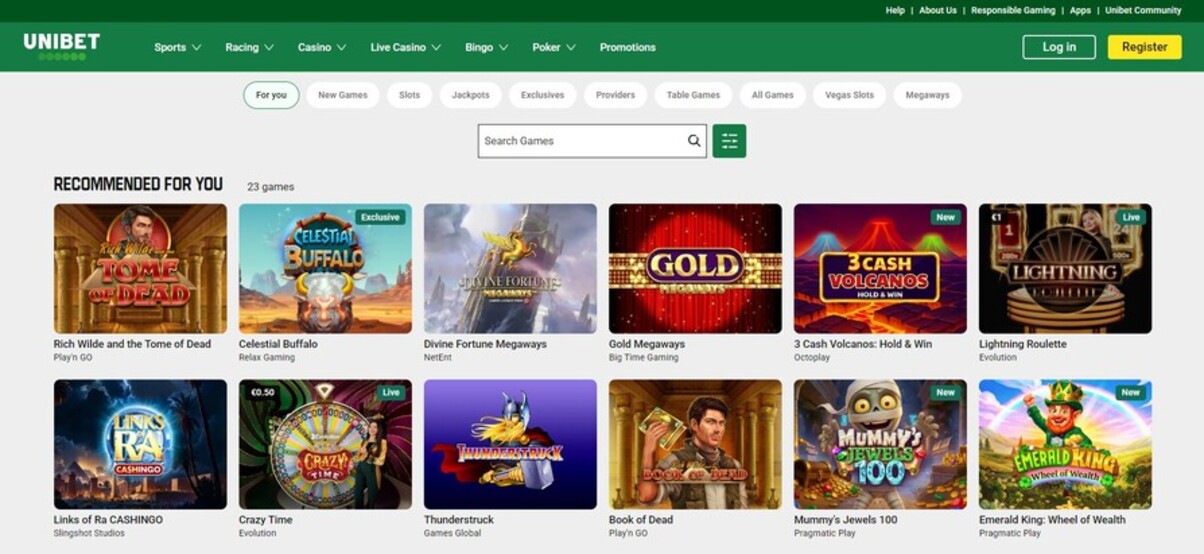Click the '3 Cash Volcanos: Hold & Win' title
The height and width of the screenshot is (554, 1204).
click(863, 344)
